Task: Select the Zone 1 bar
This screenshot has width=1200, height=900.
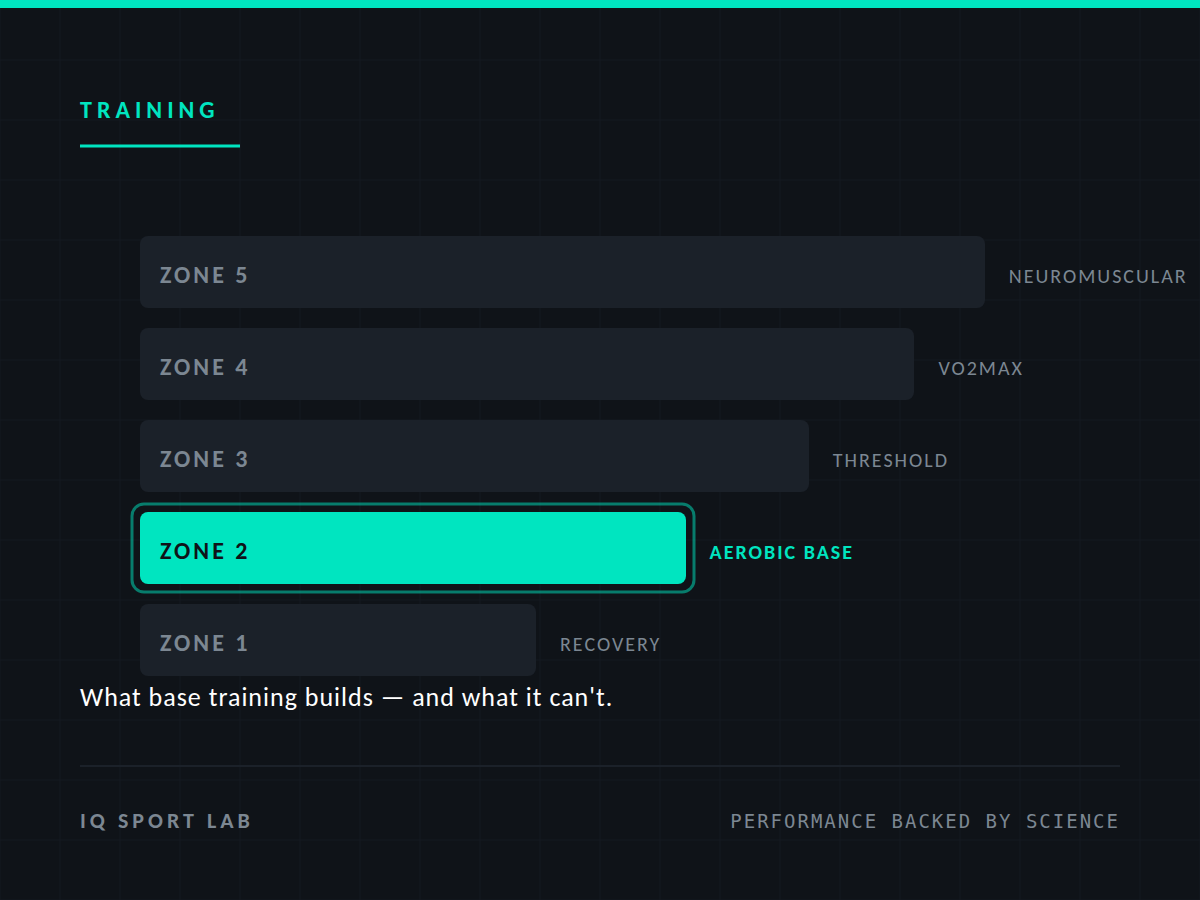Action: (x=338, y=640)
